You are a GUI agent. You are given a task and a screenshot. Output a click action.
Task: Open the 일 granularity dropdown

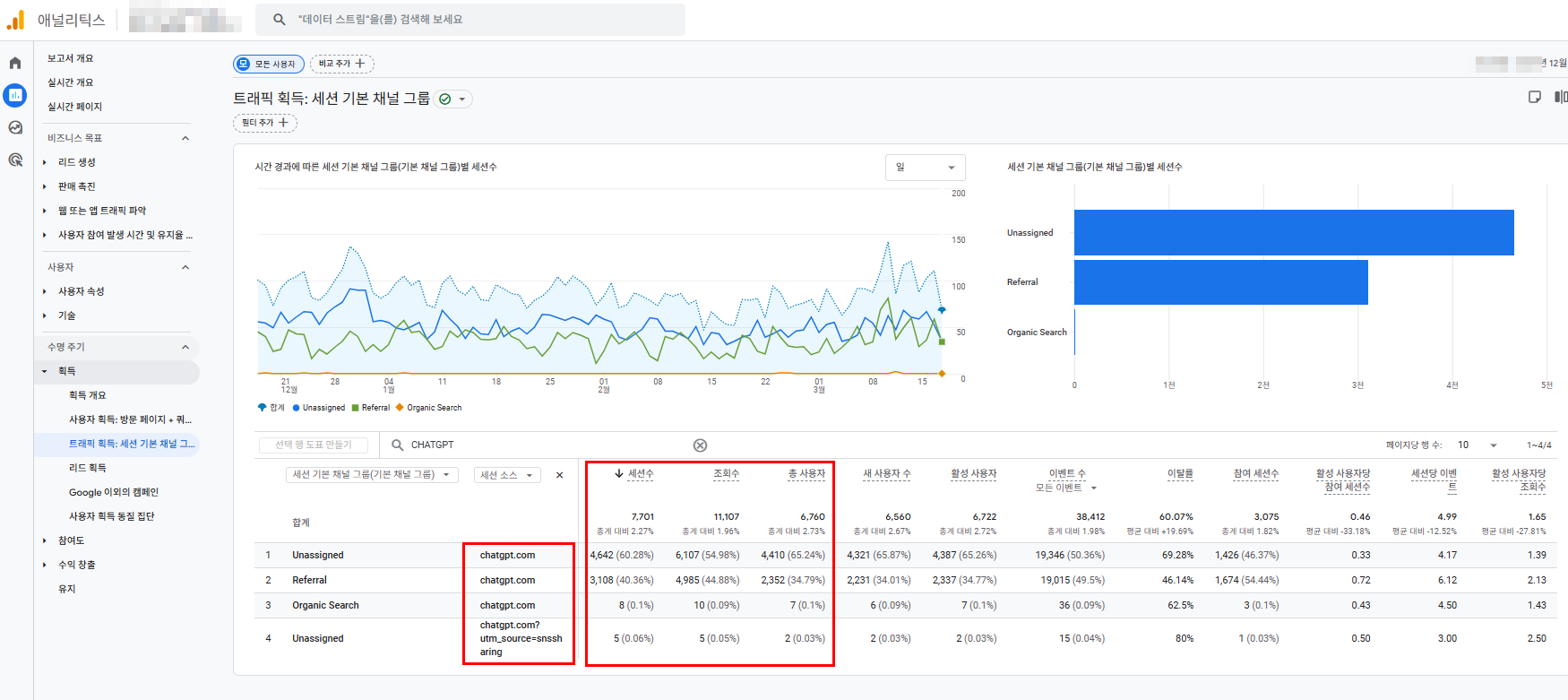pyautogui.click(x=925, y=168)
